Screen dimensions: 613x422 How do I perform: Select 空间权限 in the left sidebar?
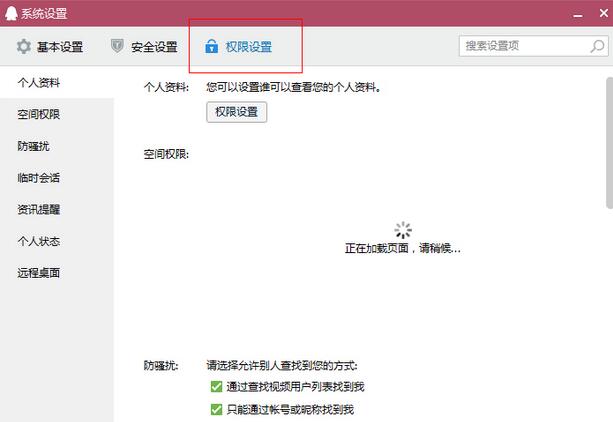click(x=39, y=114)
